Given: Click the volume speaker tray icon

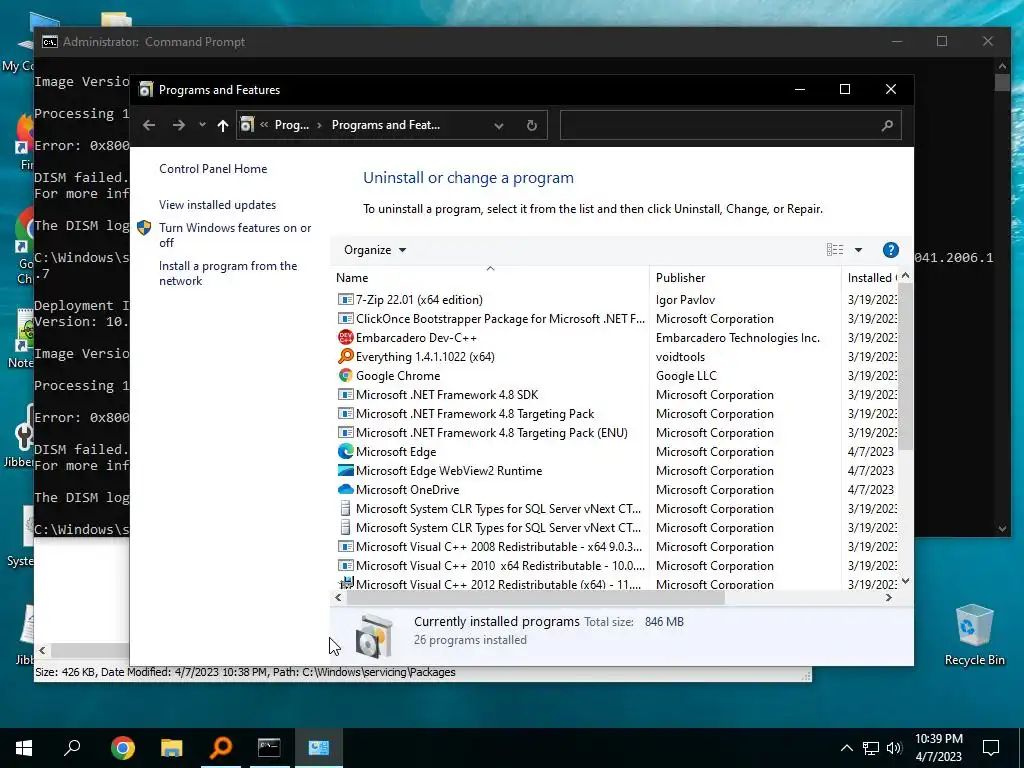Looking at the screenshot, I should pyautogui.click(x=894, y=748).
